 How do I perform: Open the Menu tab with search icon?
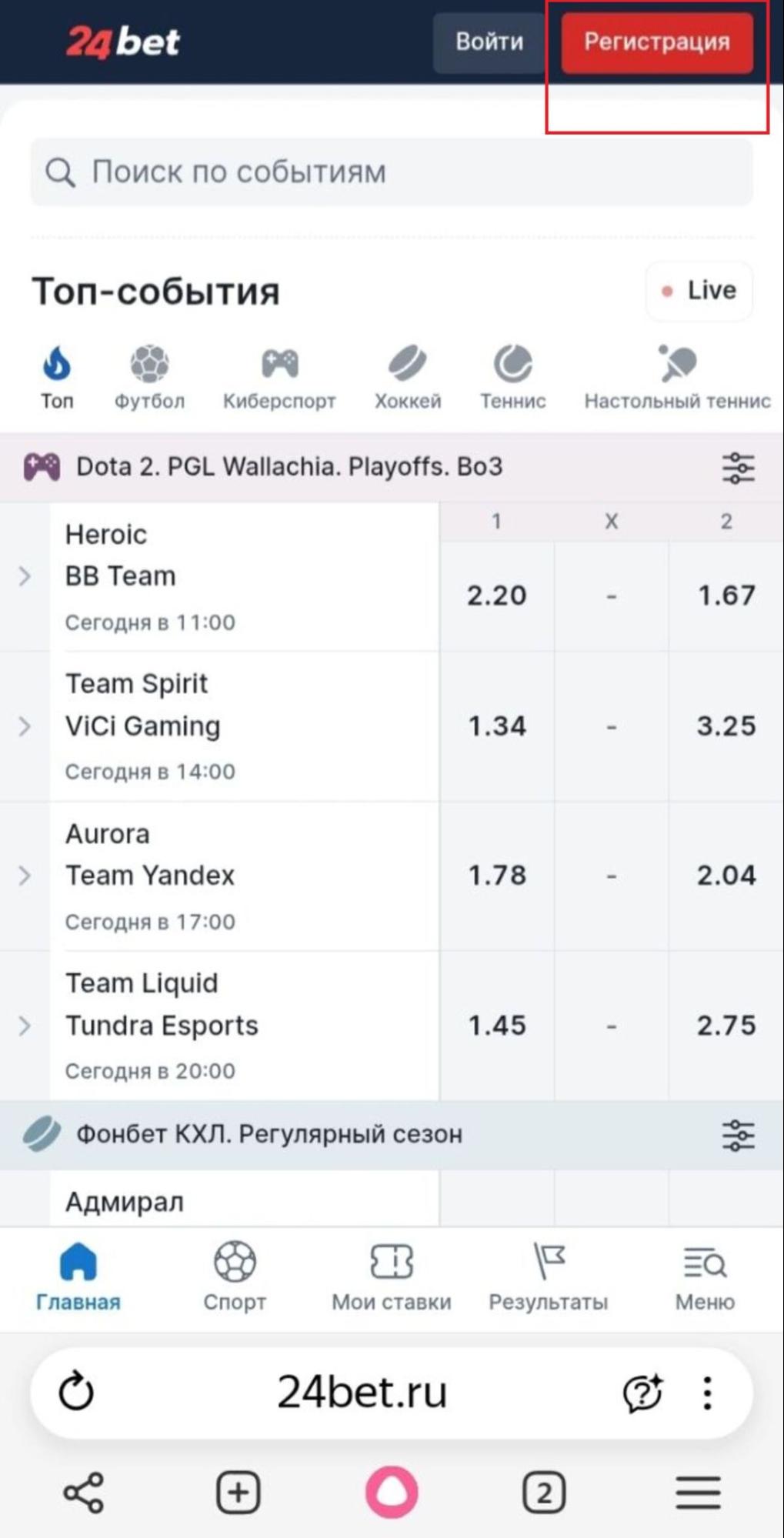705,1276
